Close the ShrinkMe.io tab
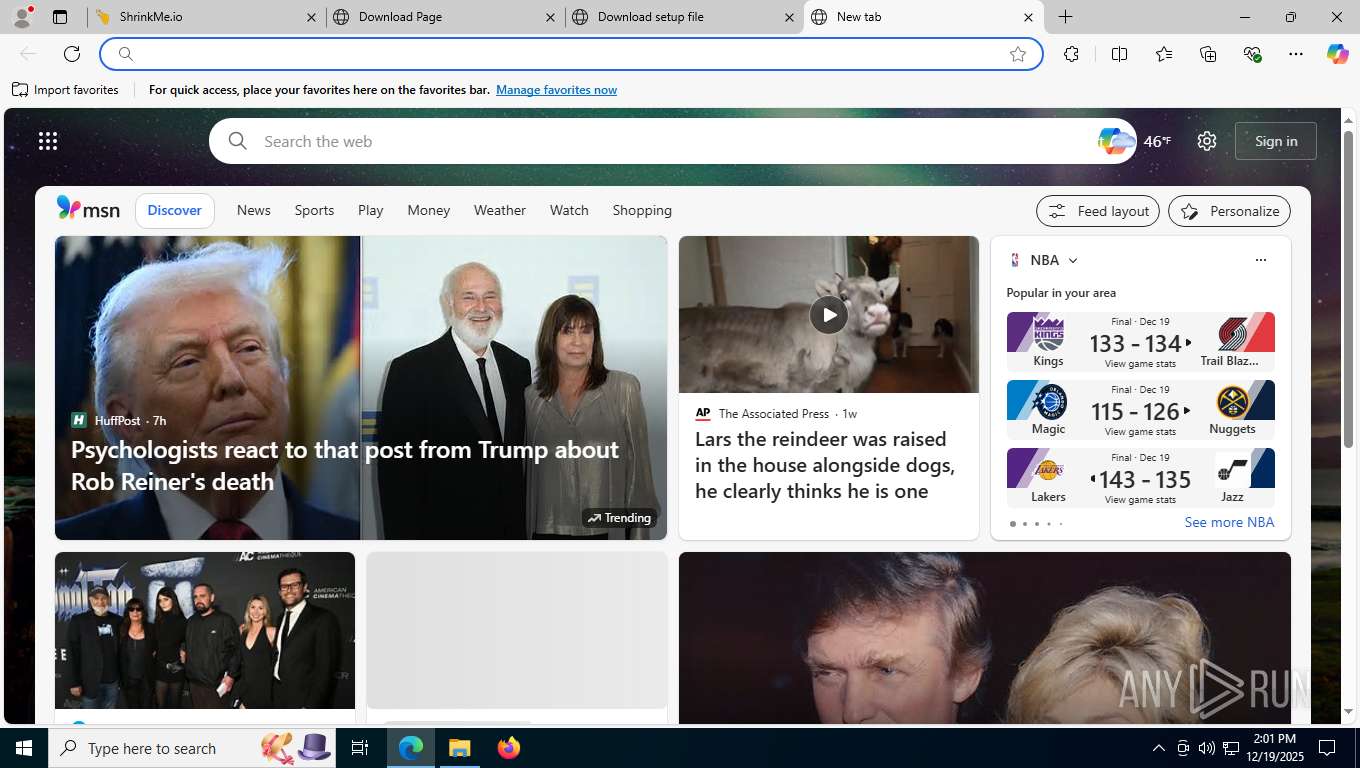Screen dimensions: 1360x768 tap(311, 17)
